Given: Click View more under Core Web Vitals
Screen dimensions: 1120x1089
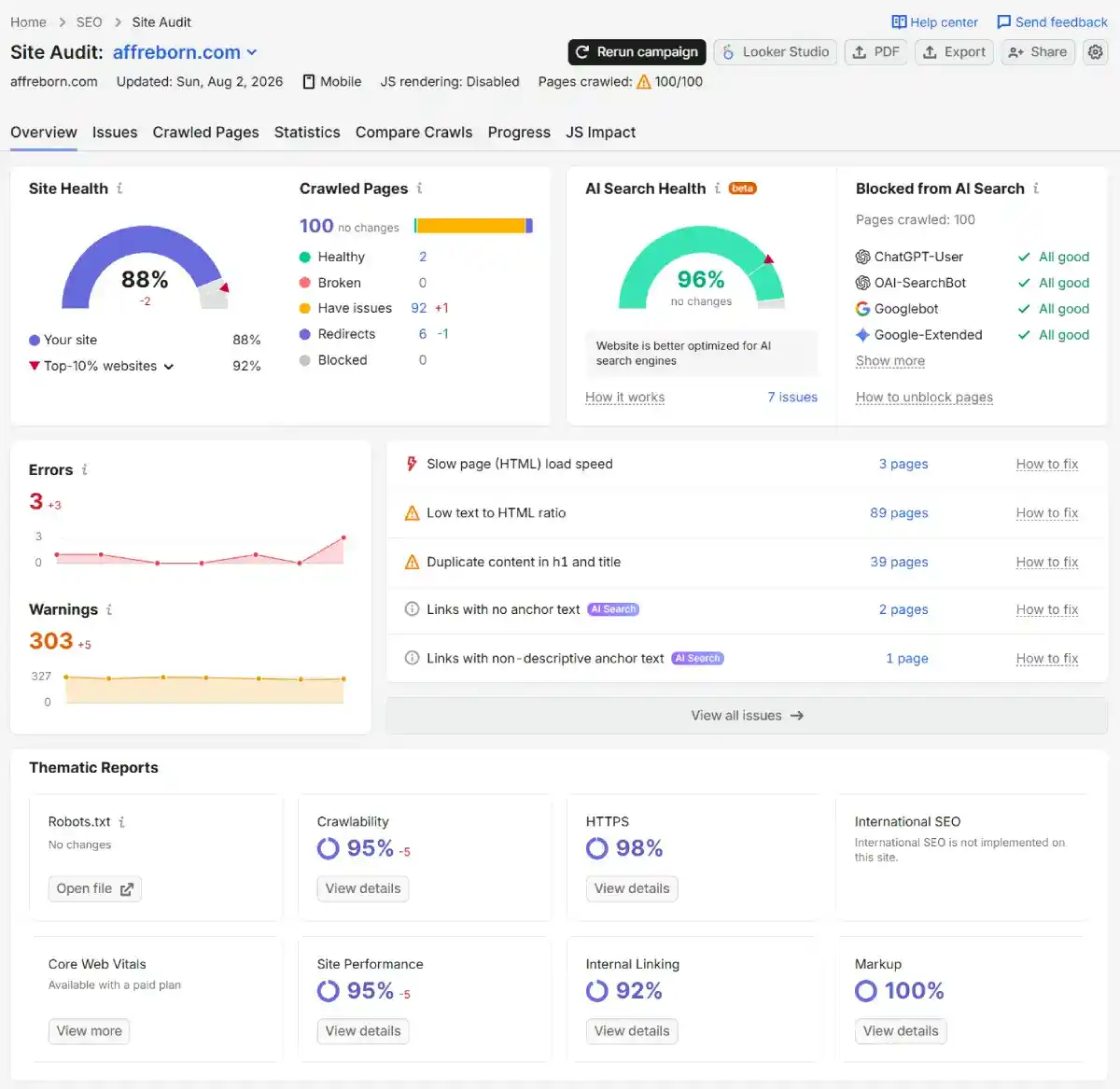Looking at the screenshot, I should [x=89, y=1031].
